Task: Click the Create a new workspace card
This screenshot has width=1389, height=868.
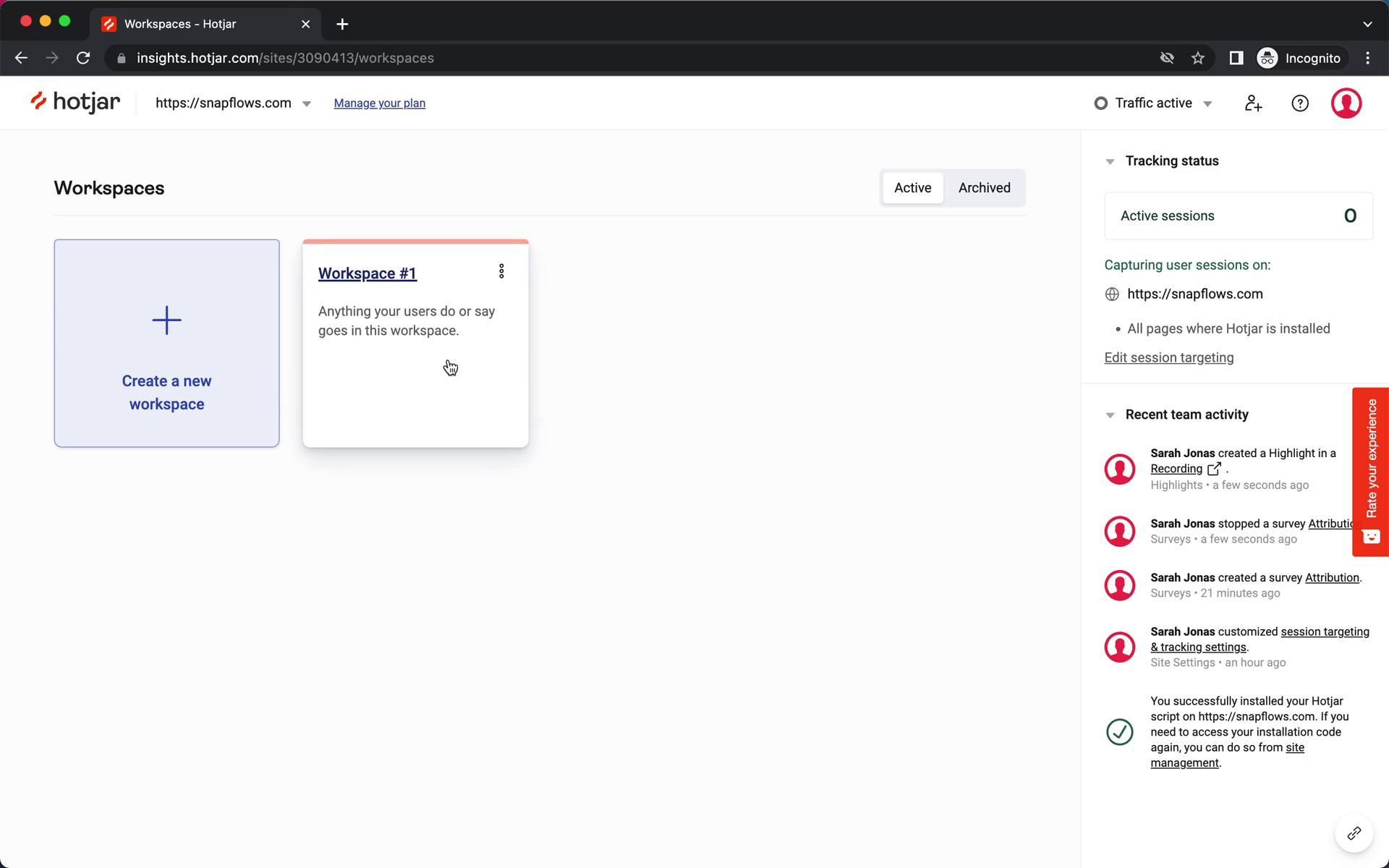Action: [x=166, y=343]
